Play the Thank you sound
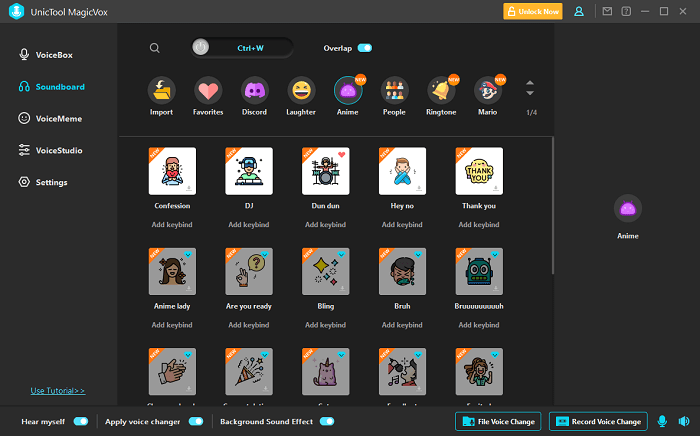 (479, 171)
